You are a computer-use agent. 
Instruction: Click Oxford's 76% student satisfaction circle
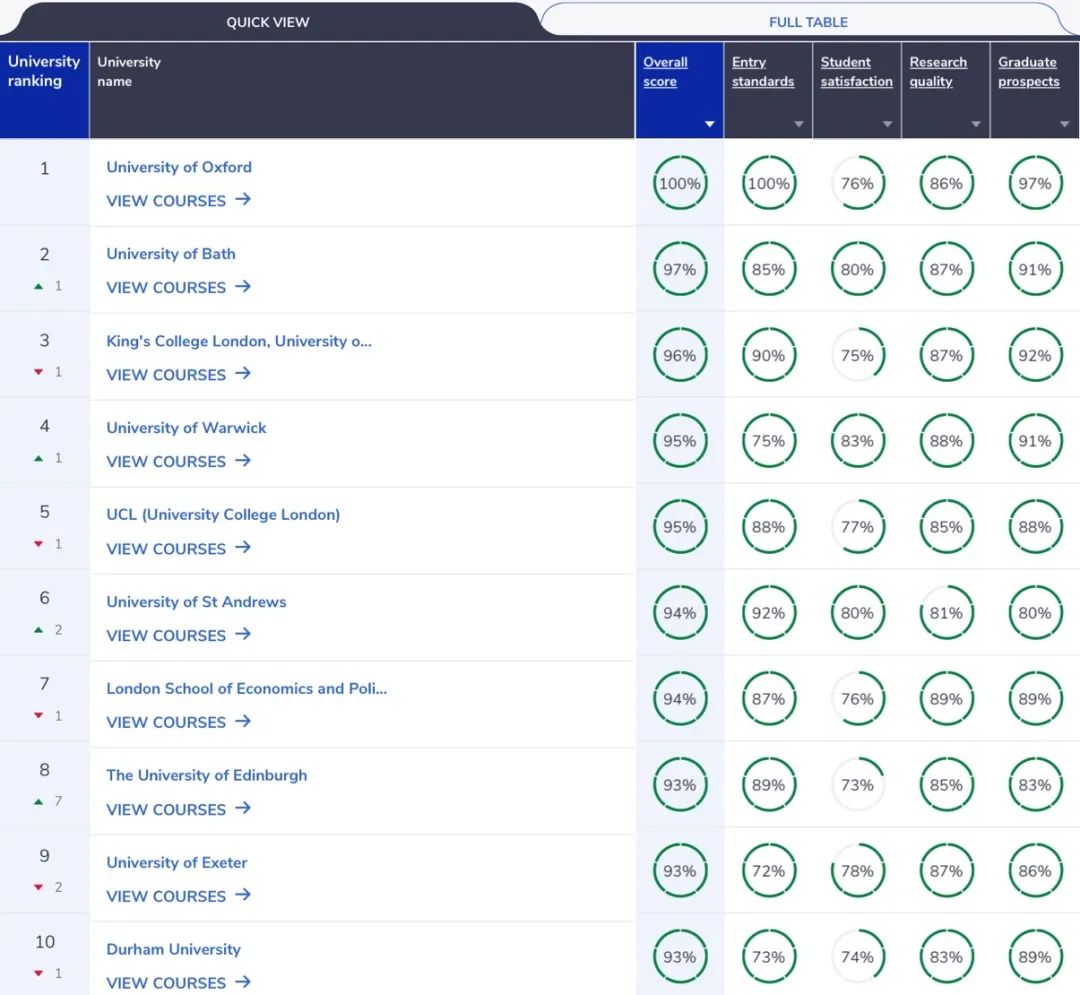click(858, 183)
